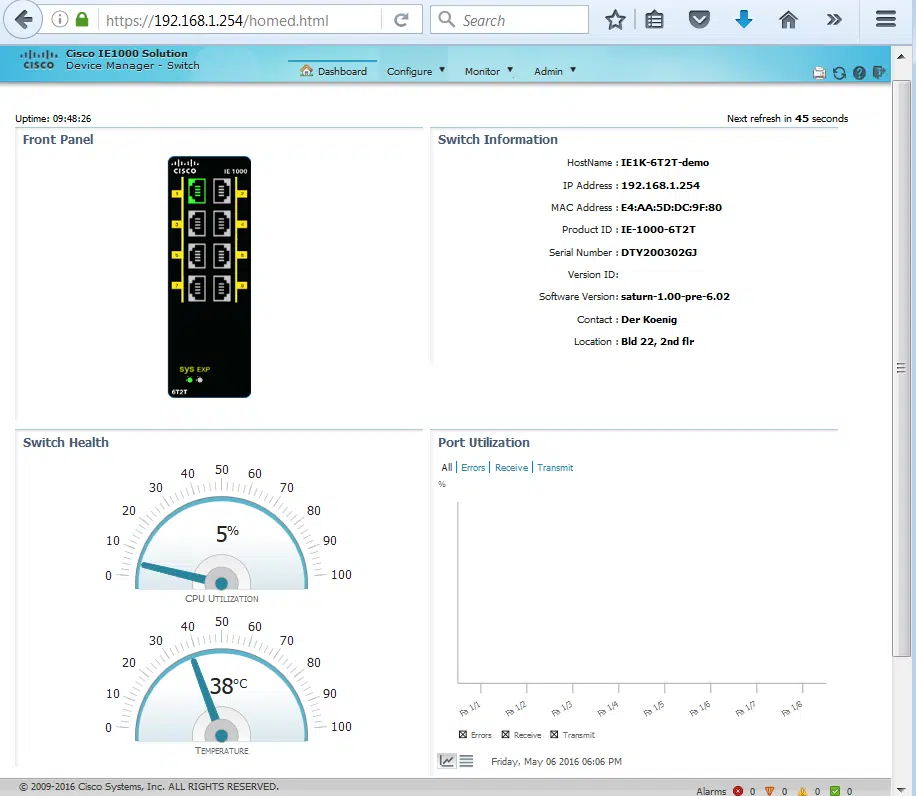Click the Fa 1/5 axis label
This screenshot has width=916, height=796.
[x=653, y=708]
